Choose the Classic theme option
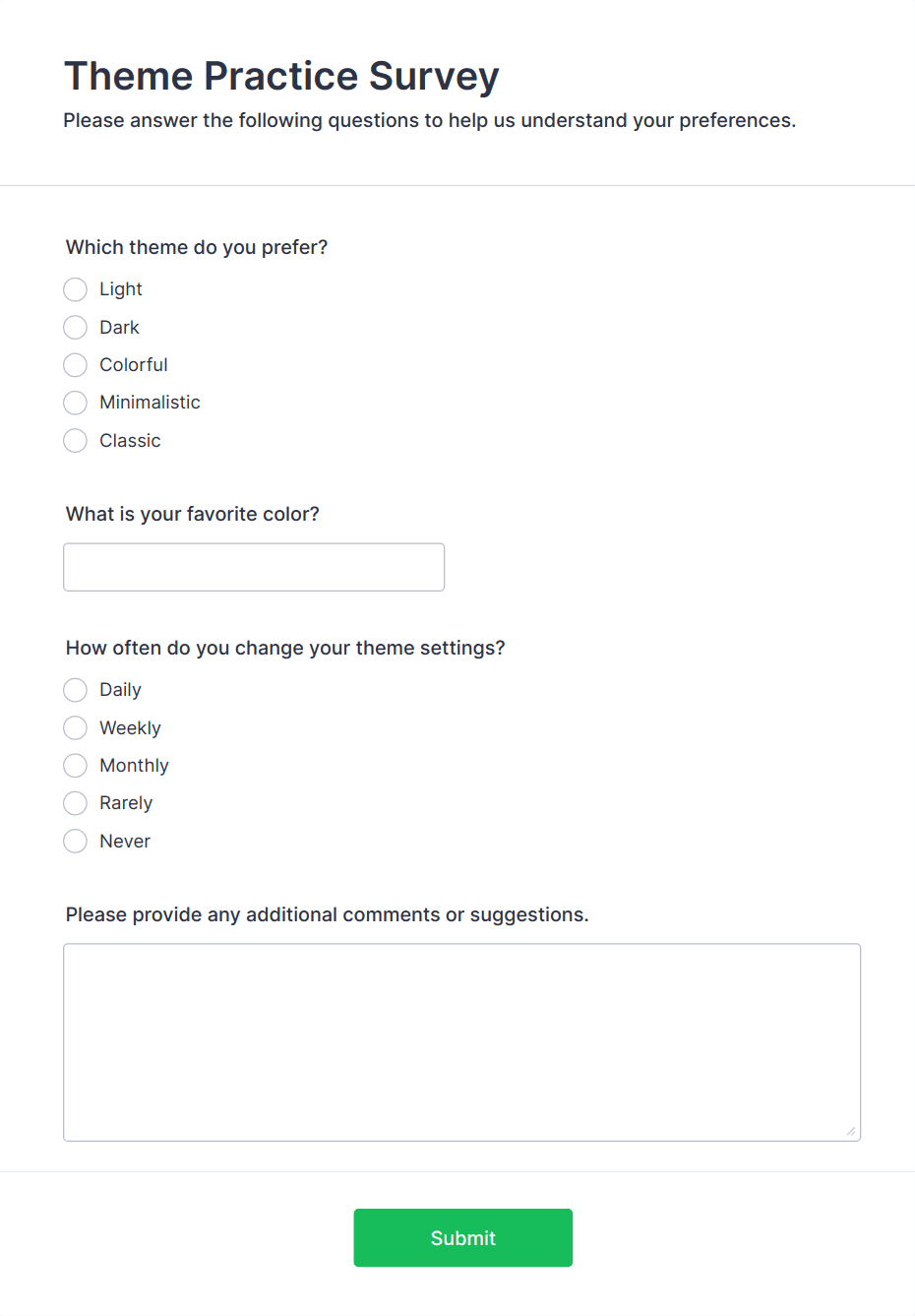This screenshot has height=1316, width=915. tap(76, 441)
